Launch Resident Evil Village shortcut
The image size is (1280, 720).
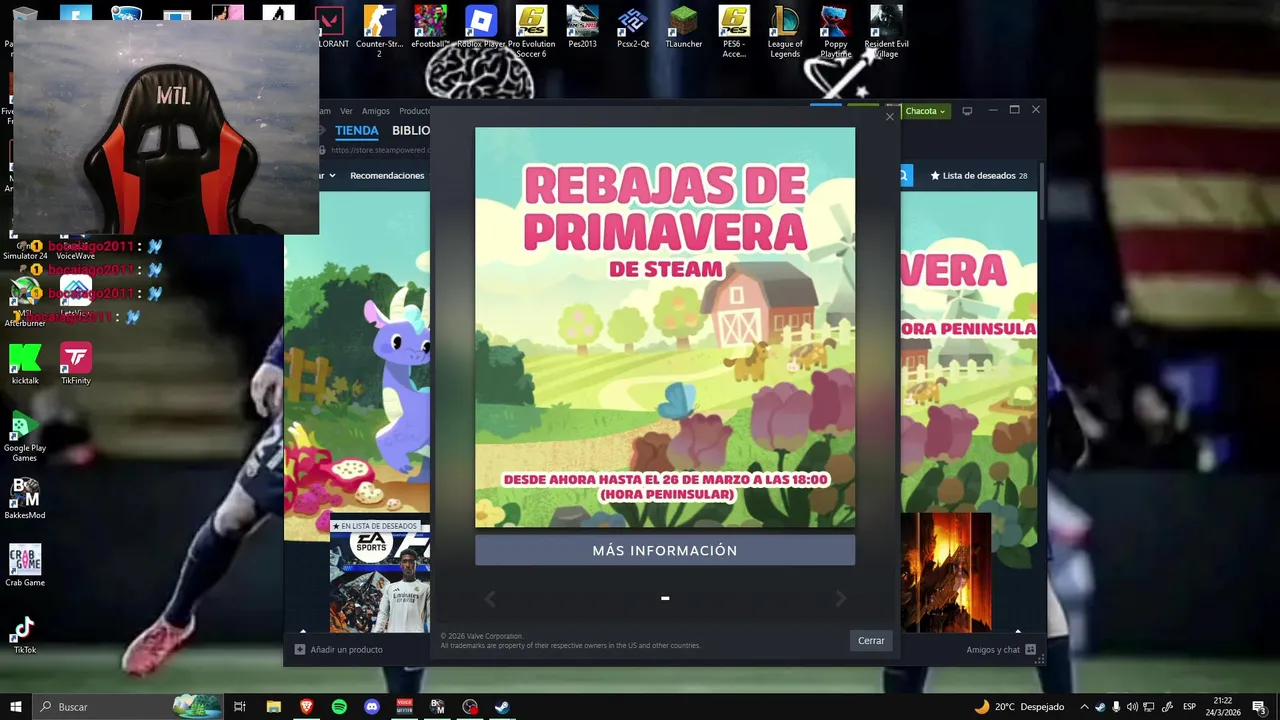pyautogui.click(x=886, y=31)
